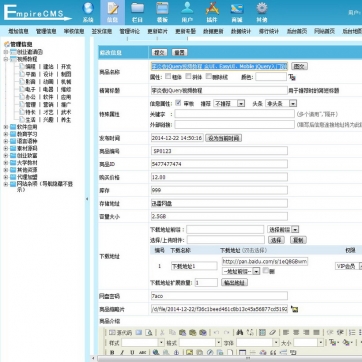The width and height of the screenshot is (362, 362).
Task: Click the insert link globe icon in editor
Action: pos(156,352)
